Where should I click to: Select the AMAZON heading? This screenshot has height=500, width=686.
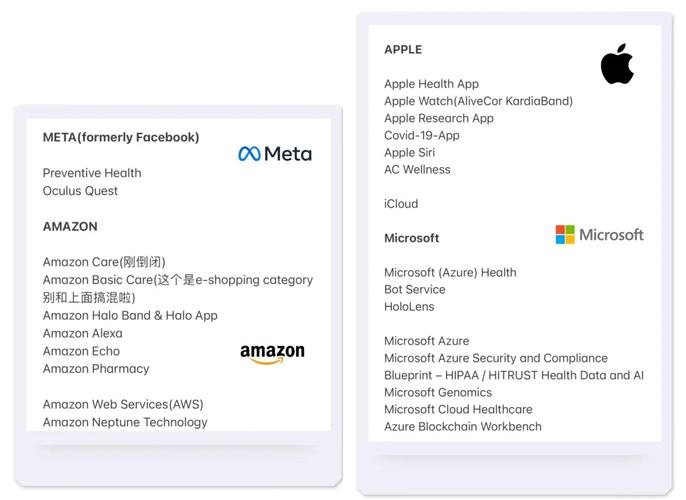click(70, 227)
